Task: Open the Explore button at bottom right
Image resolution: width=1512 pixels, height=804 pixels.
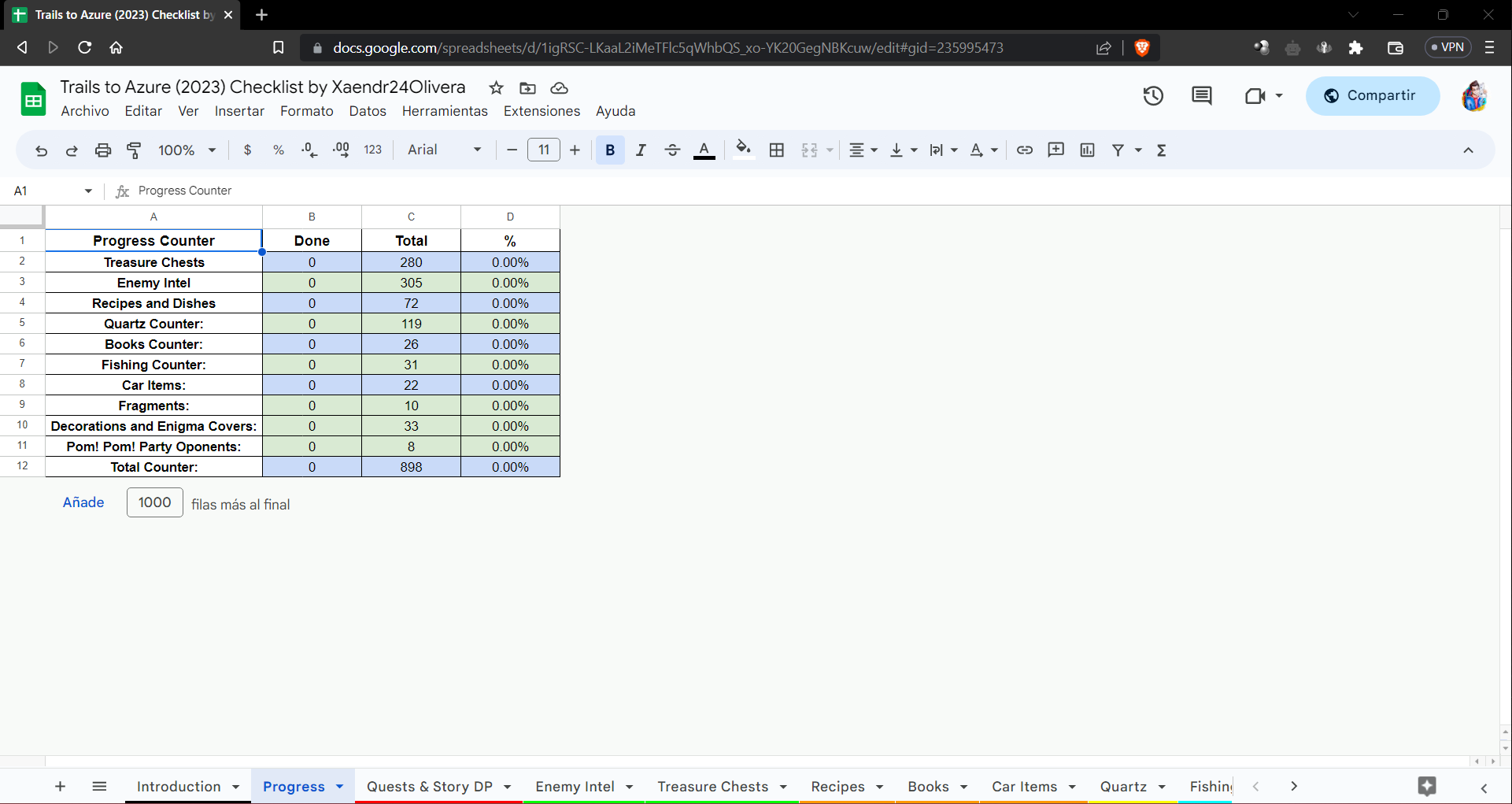Action: tap(1427, 786)
